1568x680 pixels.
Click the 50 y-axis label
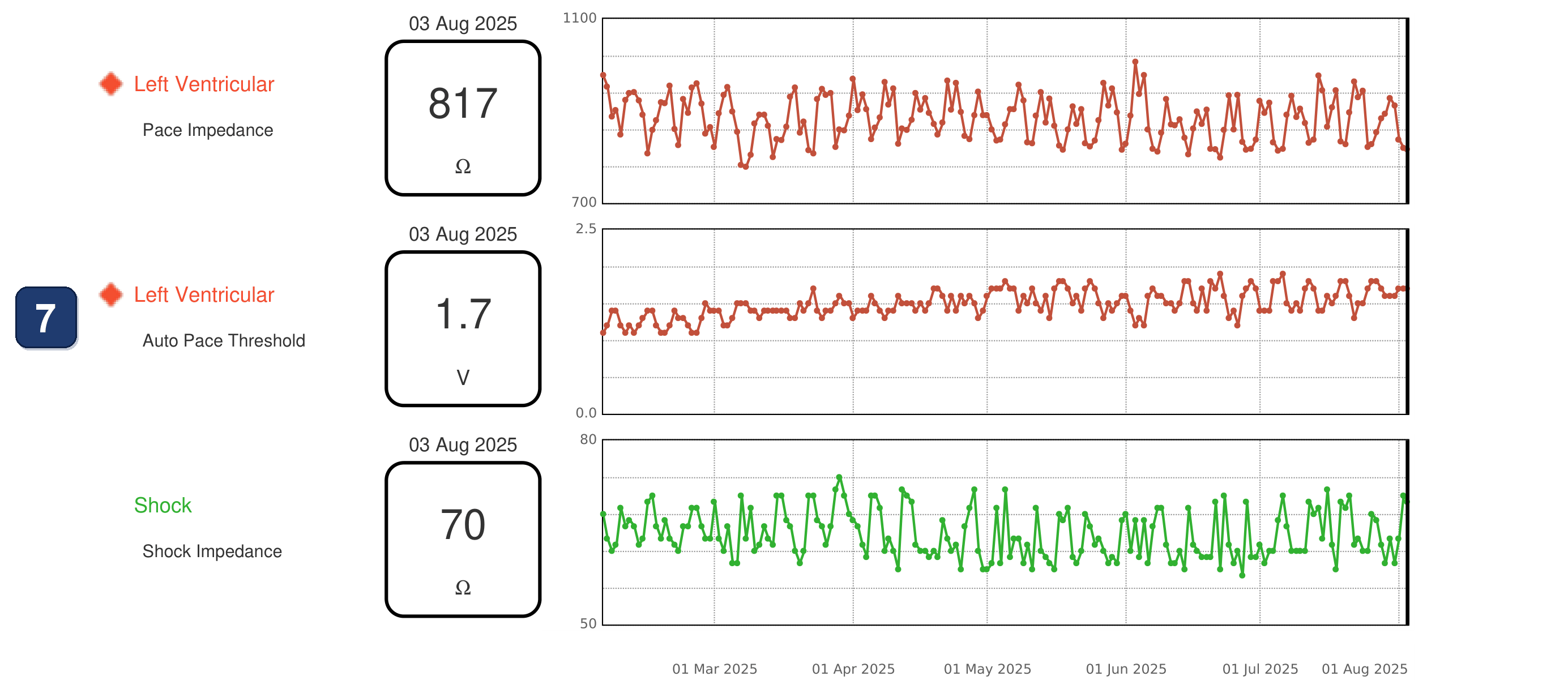587,623
